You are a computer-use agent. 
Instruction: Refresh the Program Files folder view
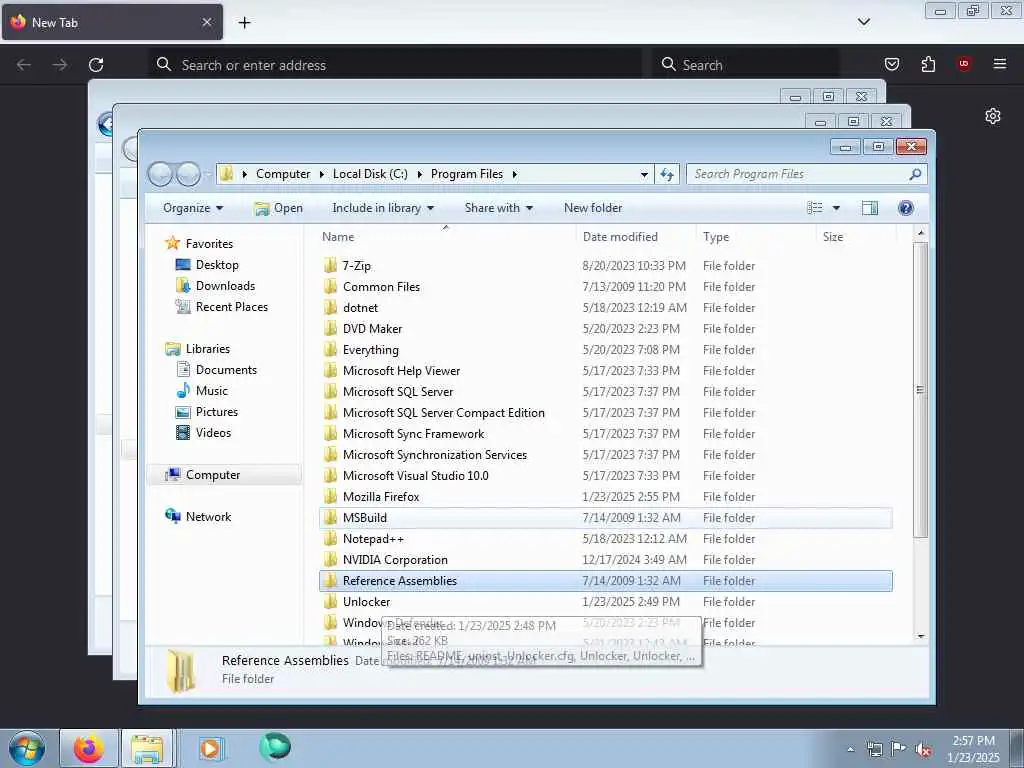point(667,174)
